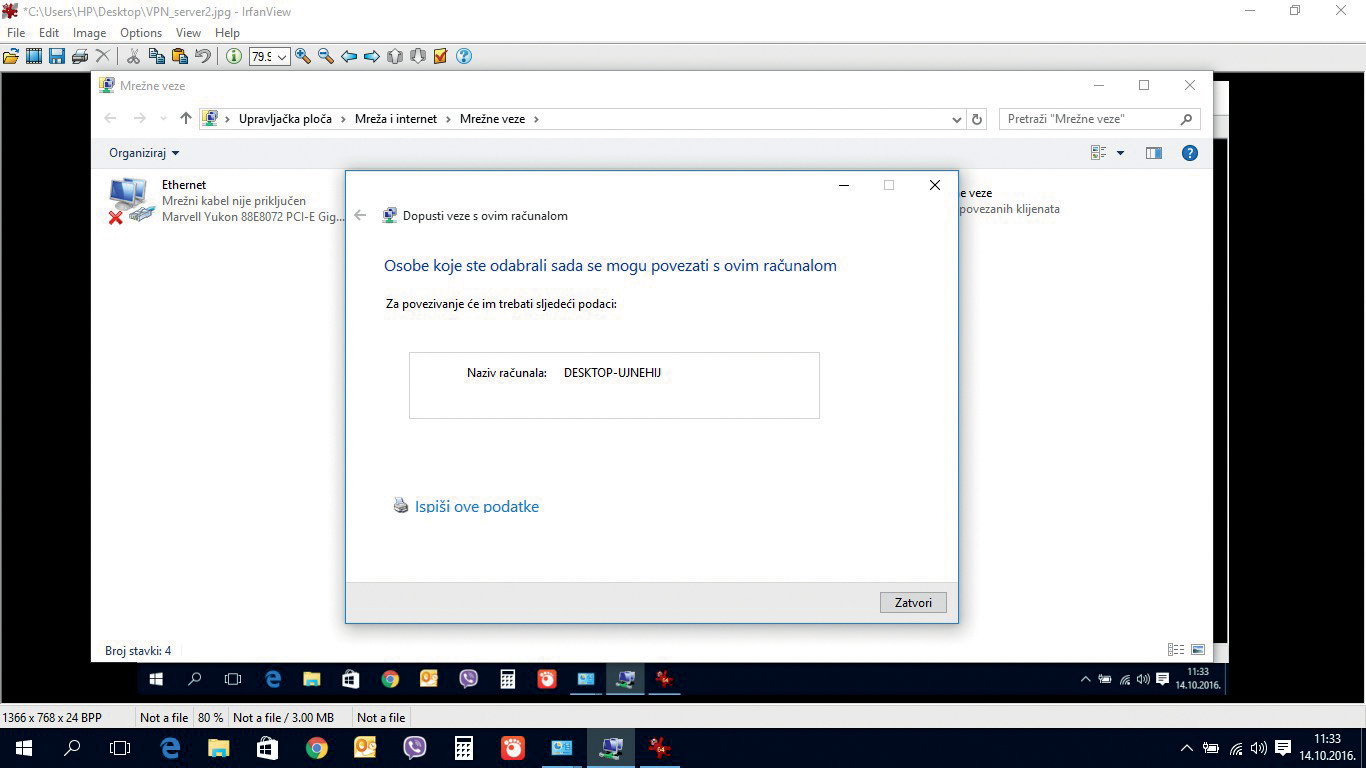Open the Image menu
The width and height of the screenshot is (1366, 768).
click(x=89, y=33)
